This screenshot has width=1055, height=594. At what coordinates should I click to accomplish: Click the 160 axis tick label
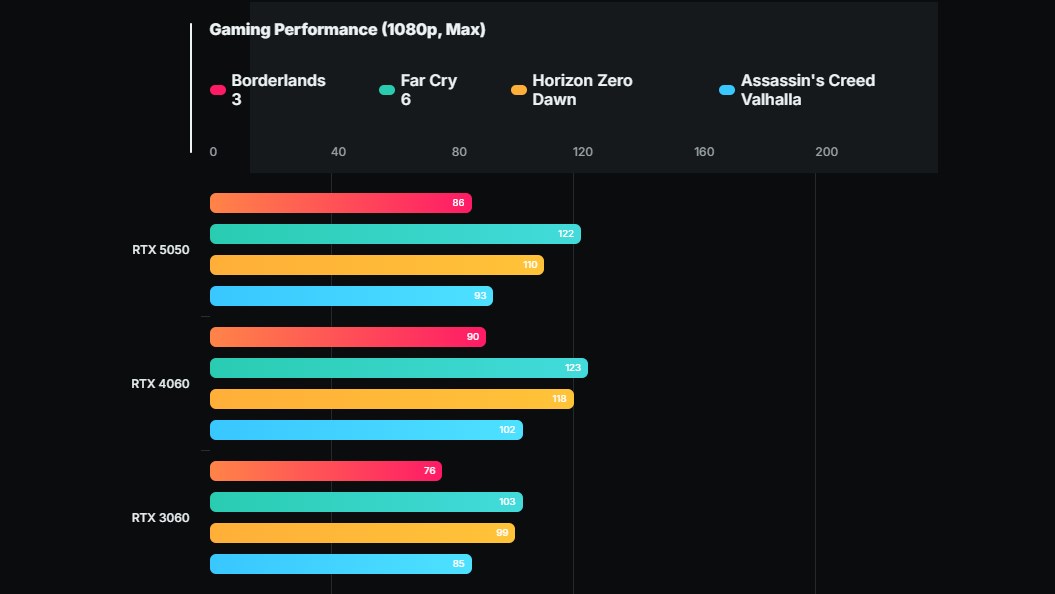point(704,152)
